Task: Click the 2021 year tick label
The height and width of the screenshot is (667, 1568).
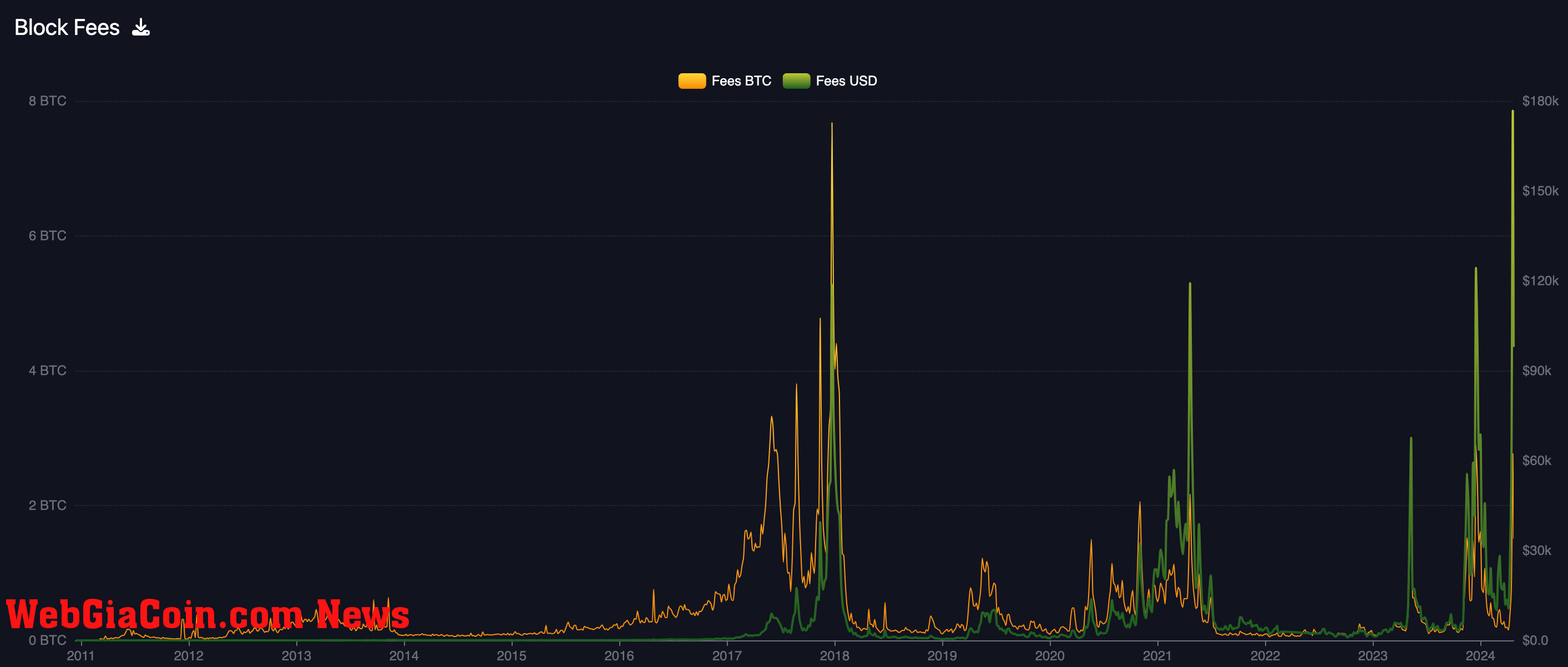Action: (1157, 656)
